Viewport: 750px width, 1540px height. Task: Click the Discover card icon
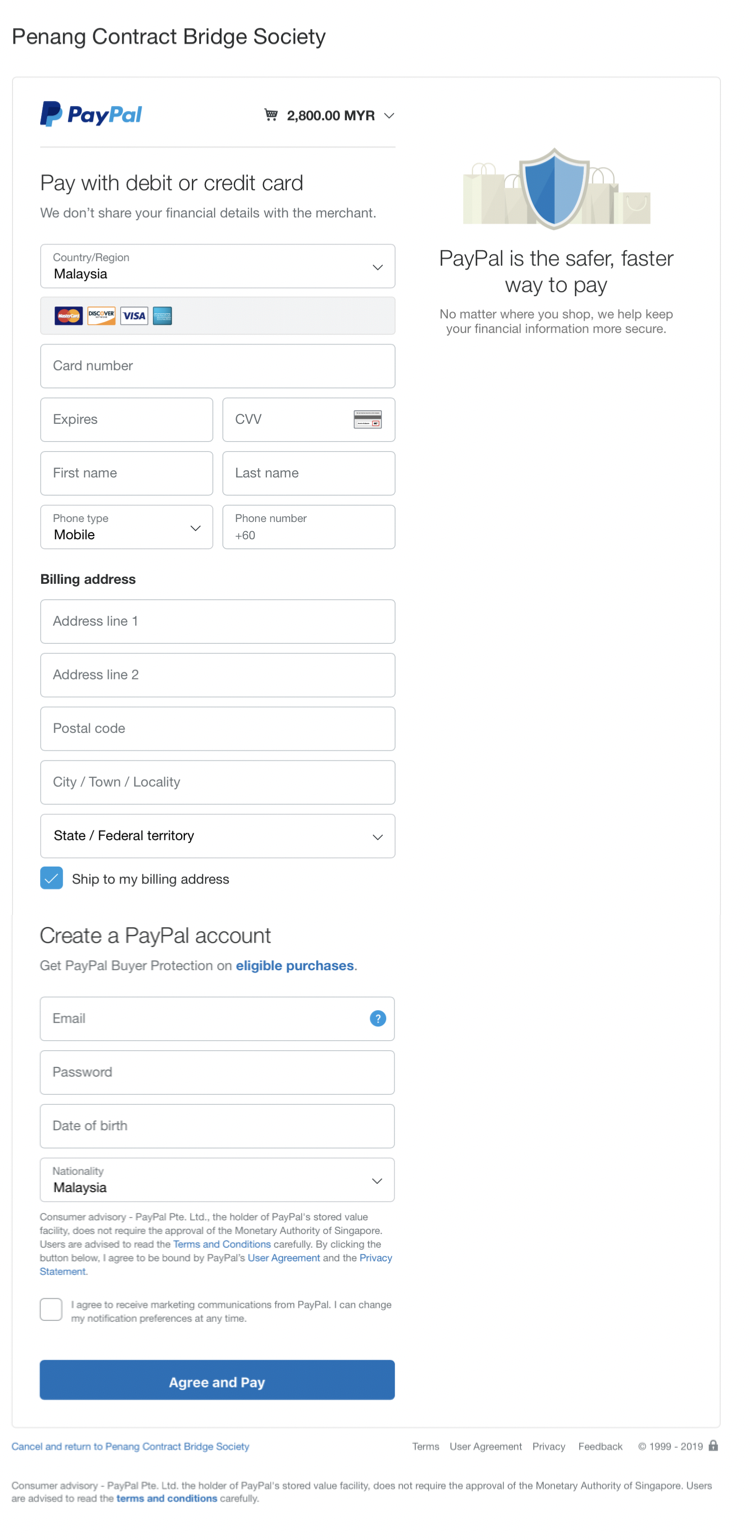point(101,316)
